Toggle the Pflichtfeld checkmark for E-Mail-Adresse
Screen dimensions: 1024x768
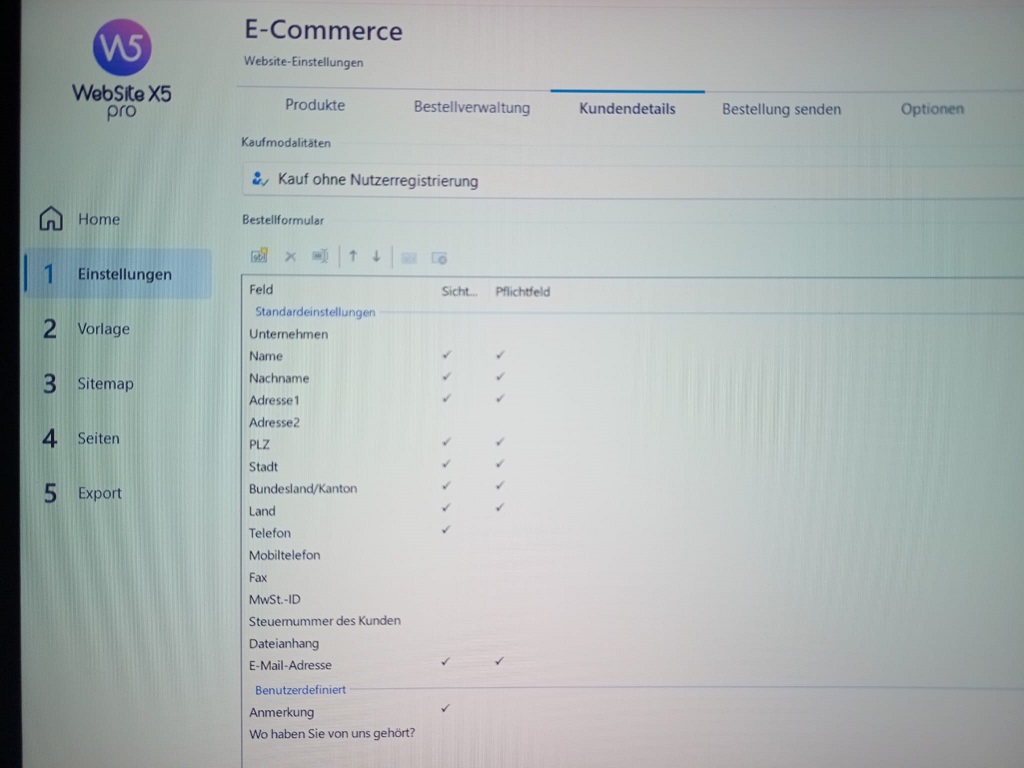[x=499, y=661]
